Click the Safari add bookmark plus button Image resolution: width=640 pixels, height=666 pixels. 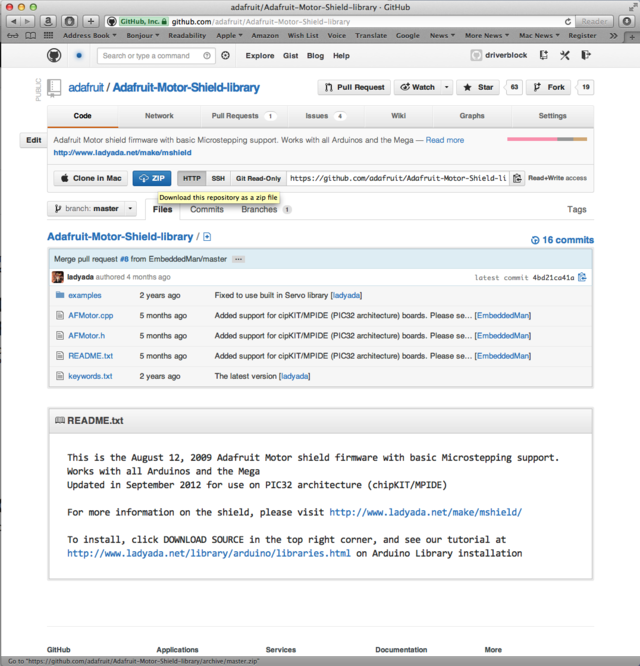click(91, 21)
